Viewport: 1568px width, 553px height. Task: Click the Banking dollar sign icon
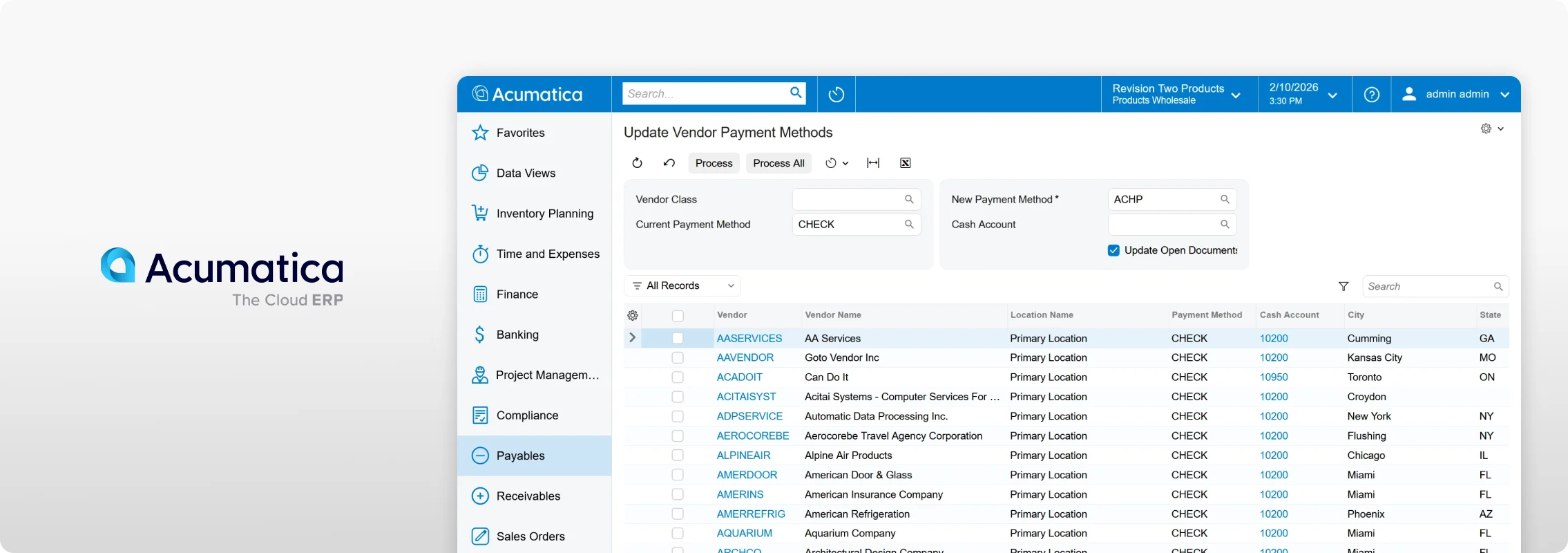[x=480, y=335]
